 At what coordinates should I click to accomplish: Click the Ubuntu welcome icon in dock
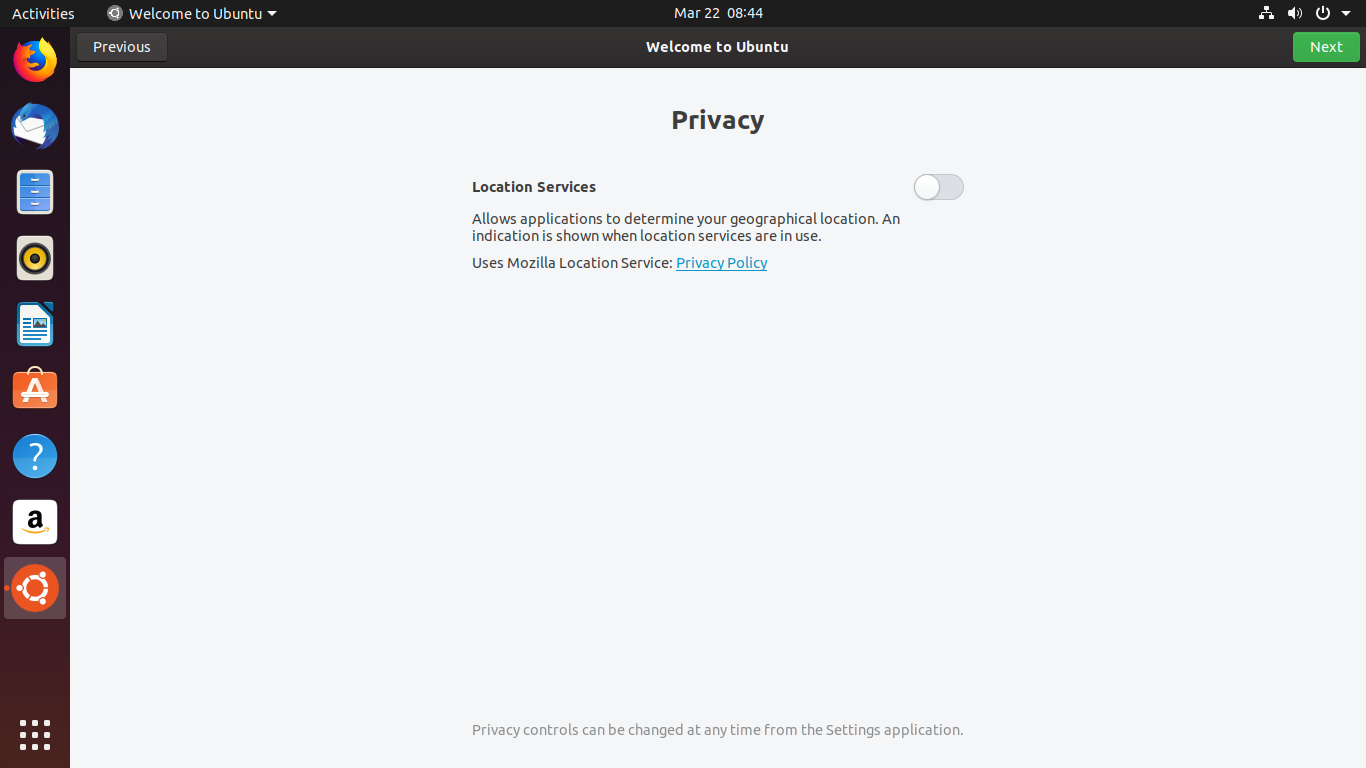(35, 588)
